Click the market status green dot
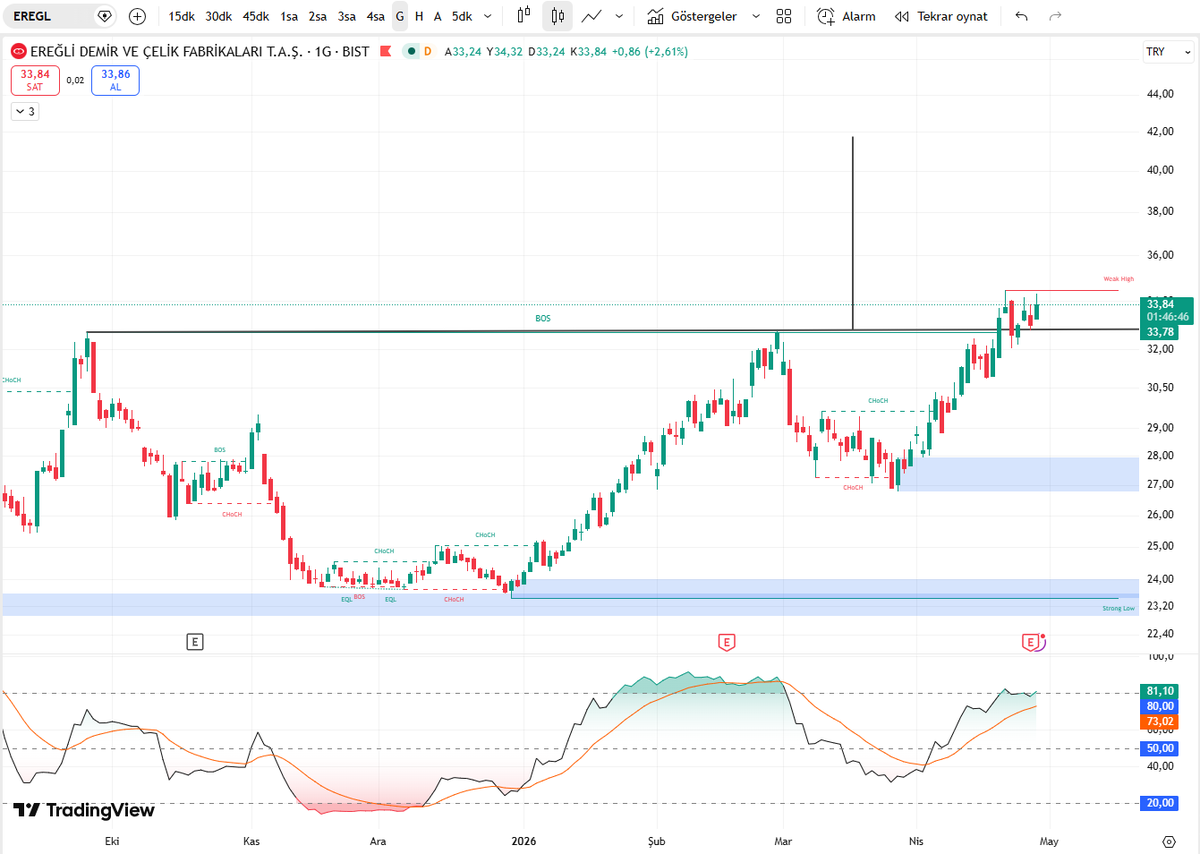 point(412,52)
